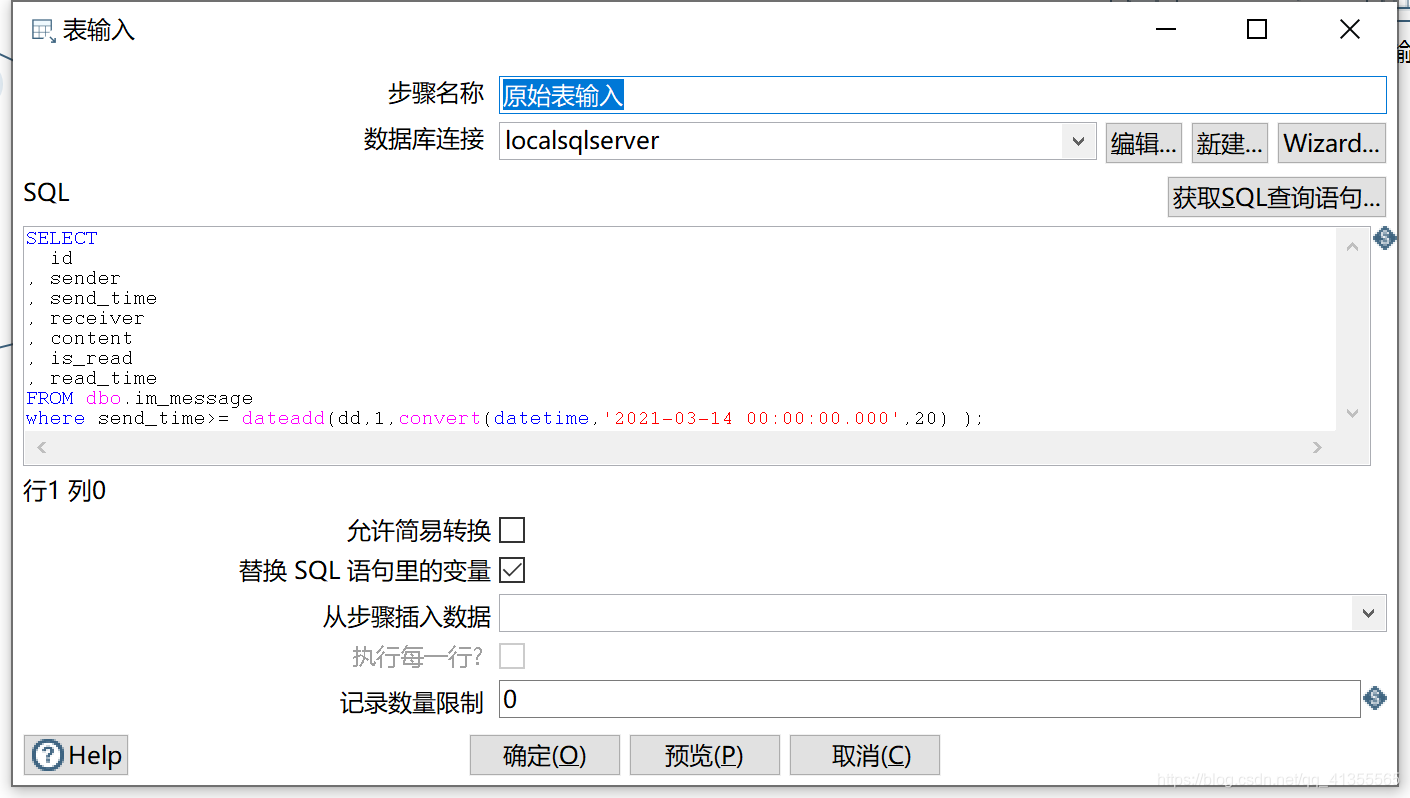Toggle the disabled 执行每一行 checkbox
The width and height of the screenshot is (1410, 798).
pyautogui.click(x=512, y=656)
